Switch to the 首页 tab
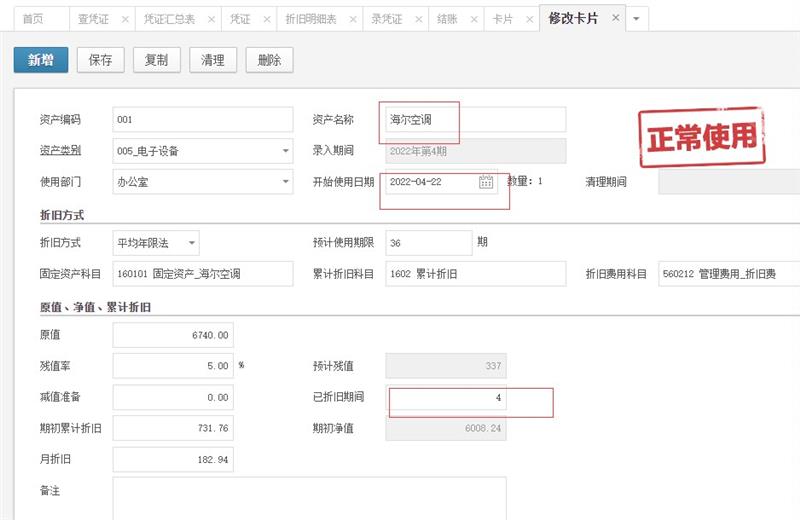 [33, 19]
